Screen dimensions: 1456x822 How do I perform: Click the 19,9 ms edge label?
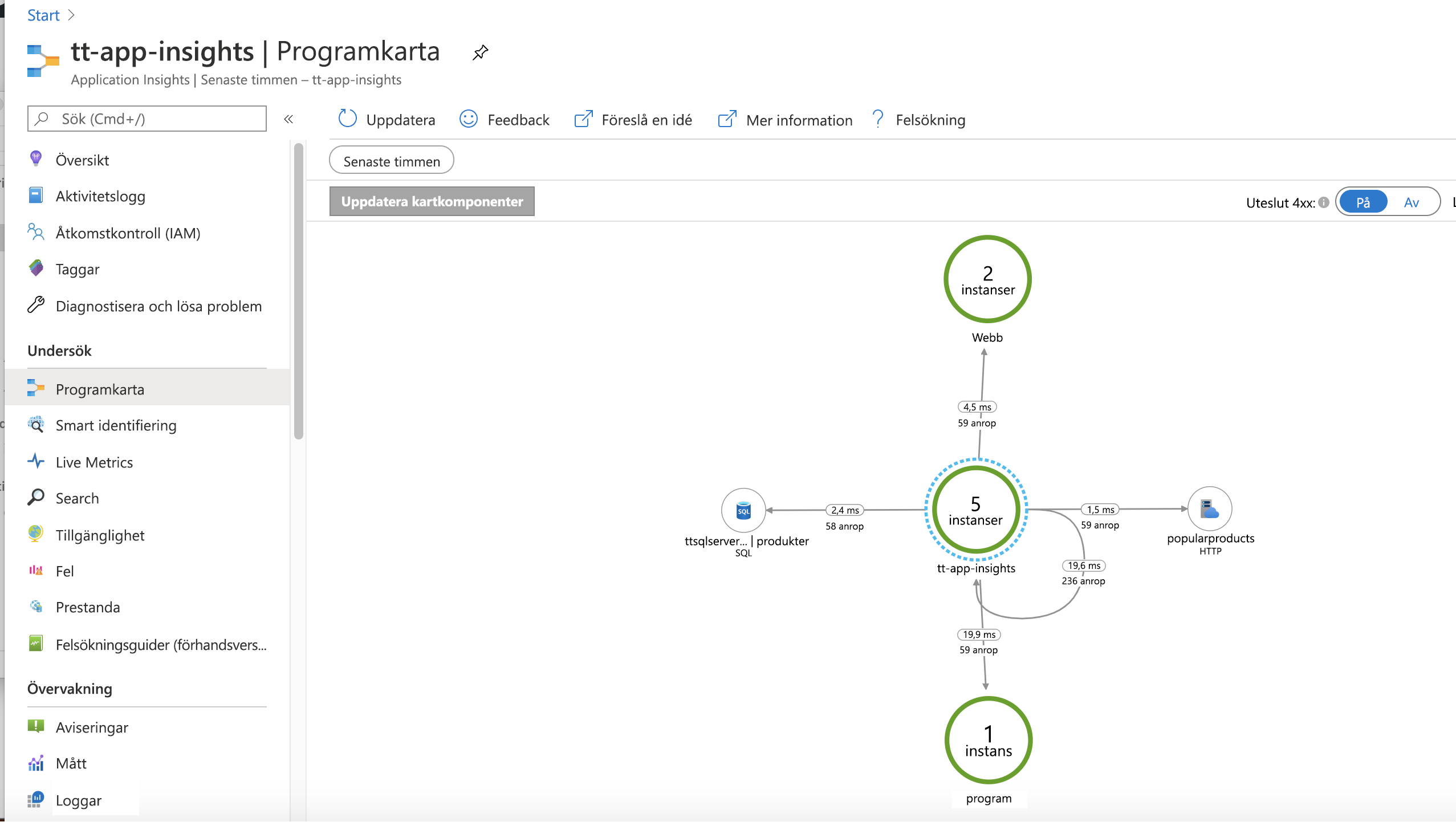coord(979,634)
